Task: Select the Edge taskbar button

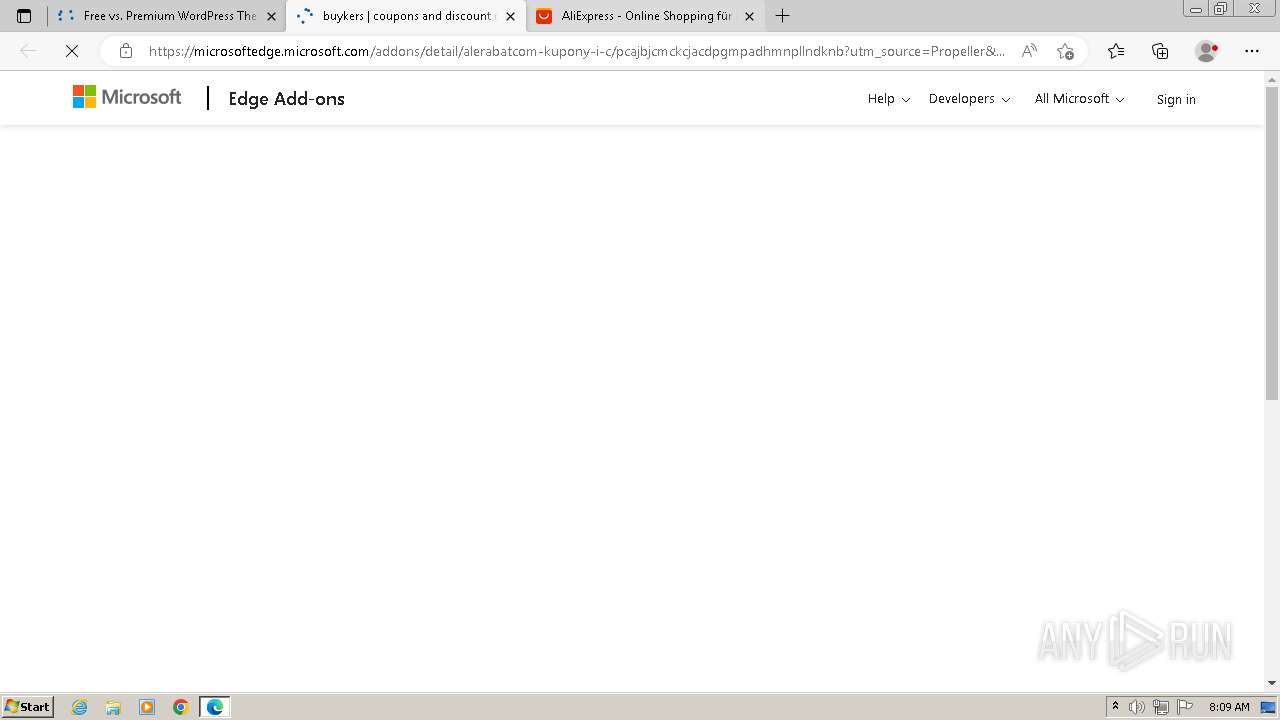Action: pos(215,707)
